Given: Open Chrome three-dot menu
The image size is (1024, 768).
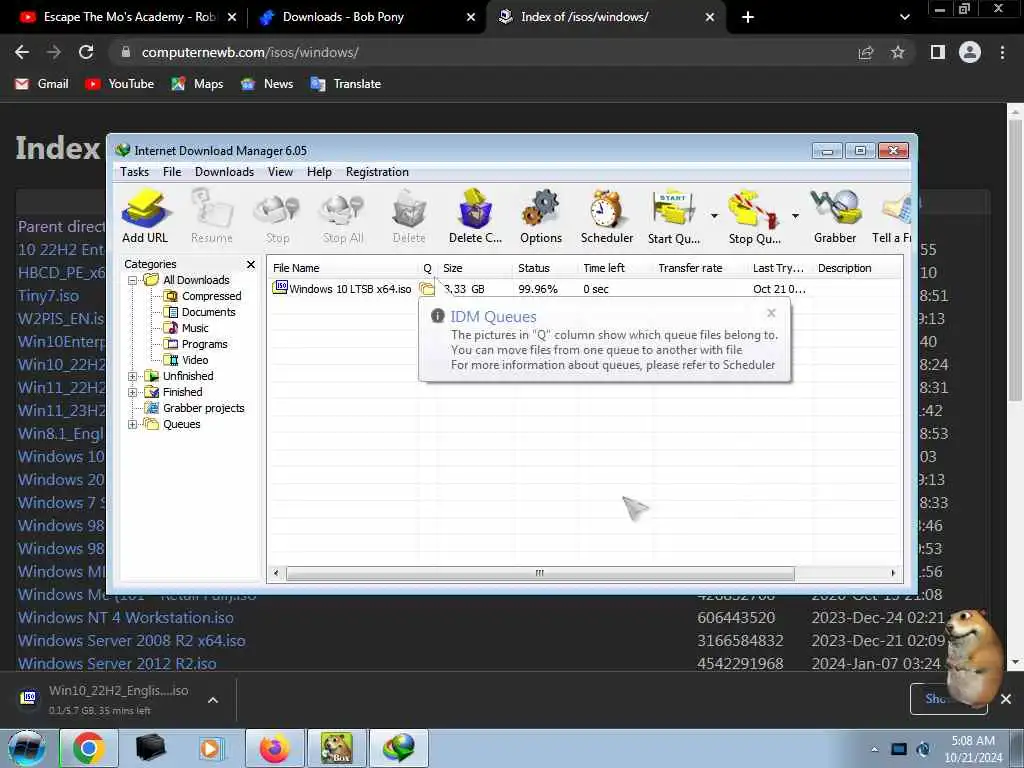Looking at the screenshot, I should pos(1002,52).
